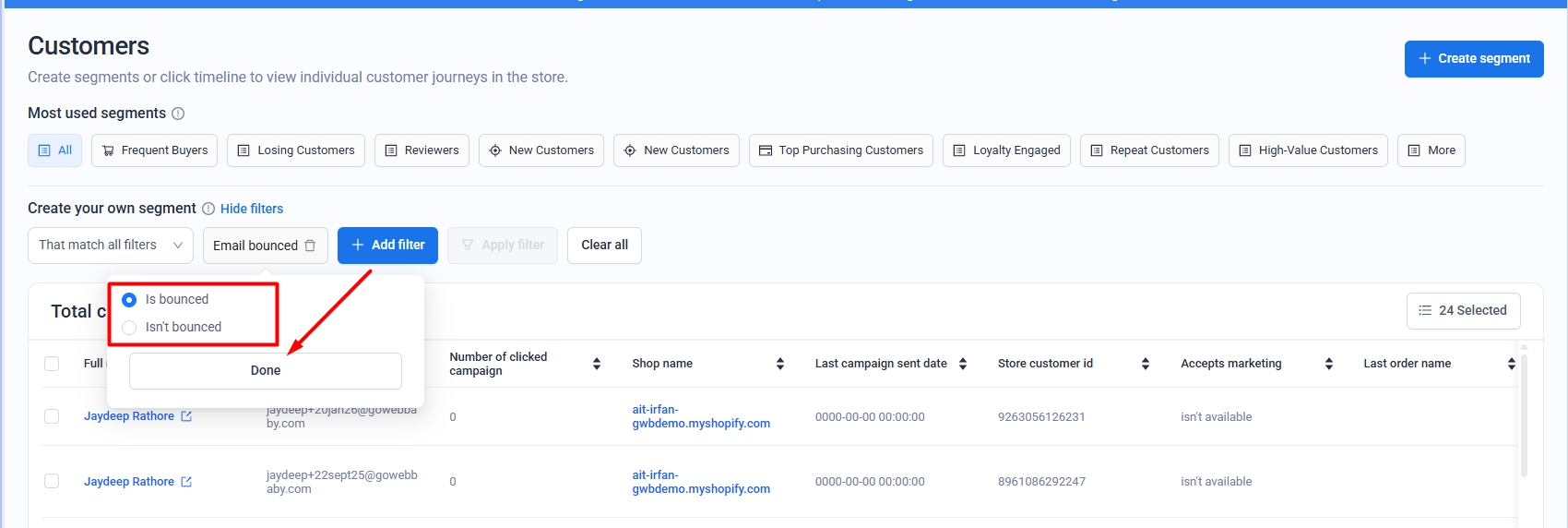Screen dimensions: 1568x528
Task: Expand the More segments option
Action: coord(1431,150)
